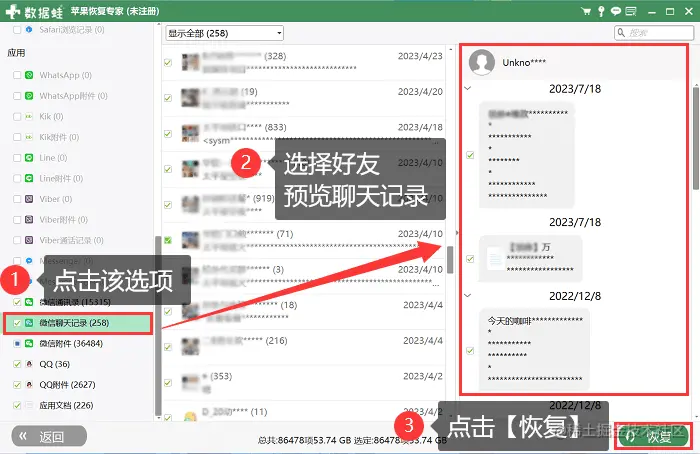The width and height of the screenshot is (700, 454).
Task: Click the WhatsApp (0) app icon
Action: pyautogui.click(x=29, y=75)
